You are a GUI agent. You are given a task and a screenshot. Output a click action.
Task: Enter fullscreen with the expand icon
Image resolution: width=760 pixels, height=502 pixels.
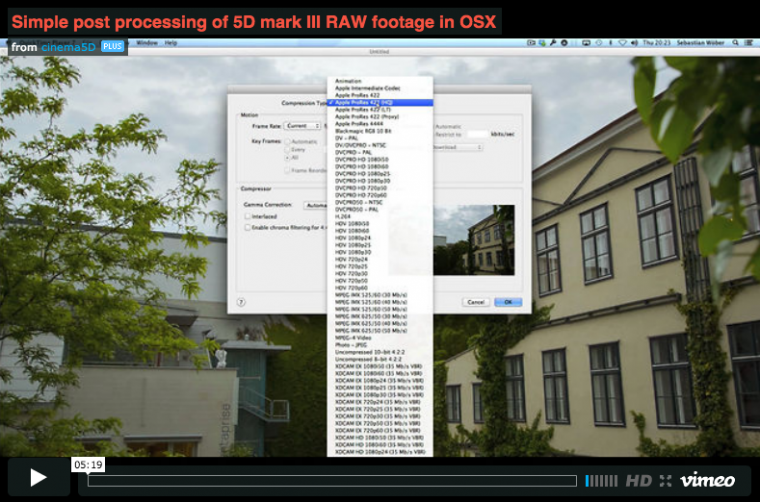[665, 481]
